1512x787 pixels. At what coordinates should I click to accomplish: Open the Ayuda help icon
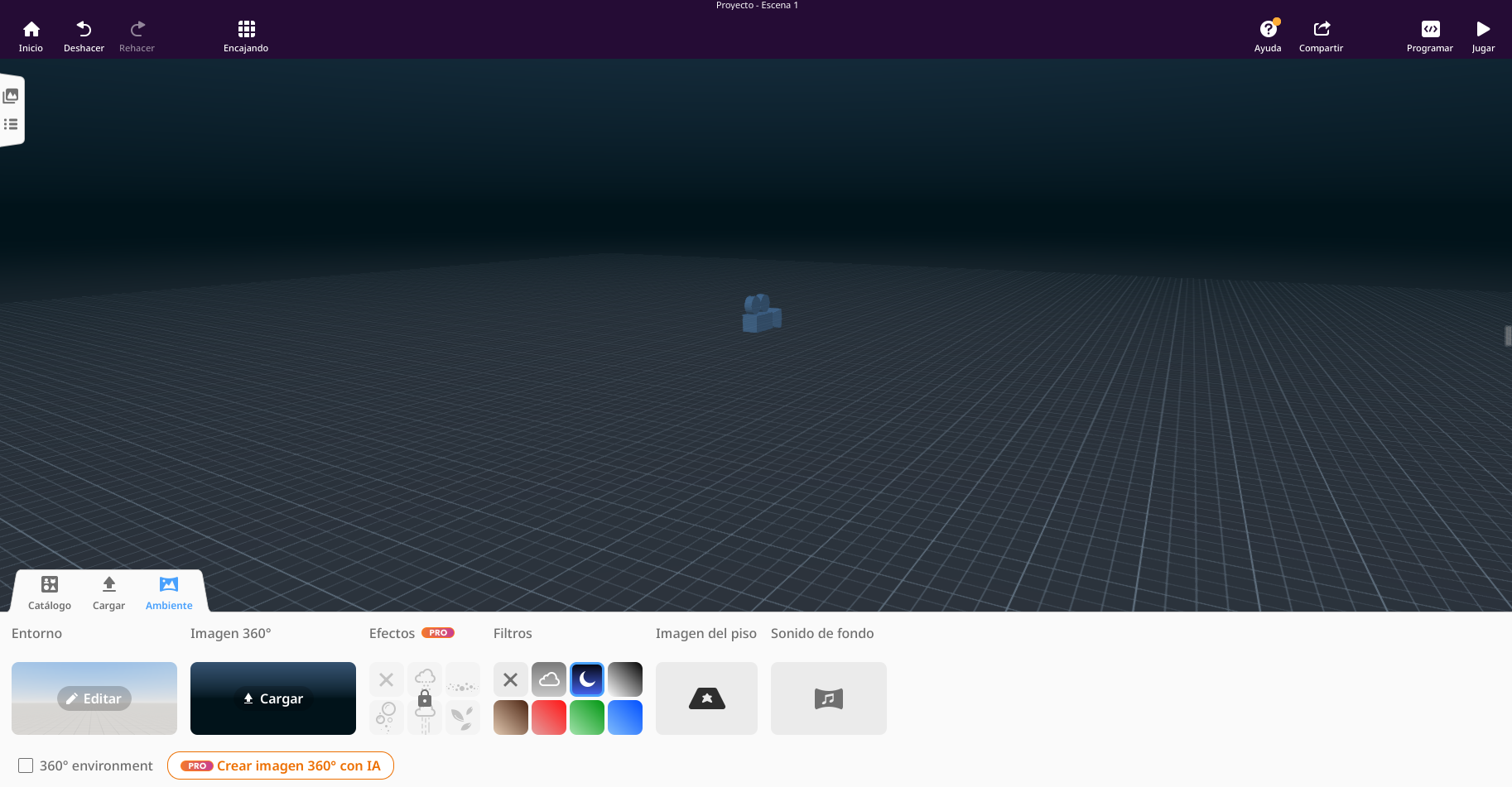[x=1267, y=31]
